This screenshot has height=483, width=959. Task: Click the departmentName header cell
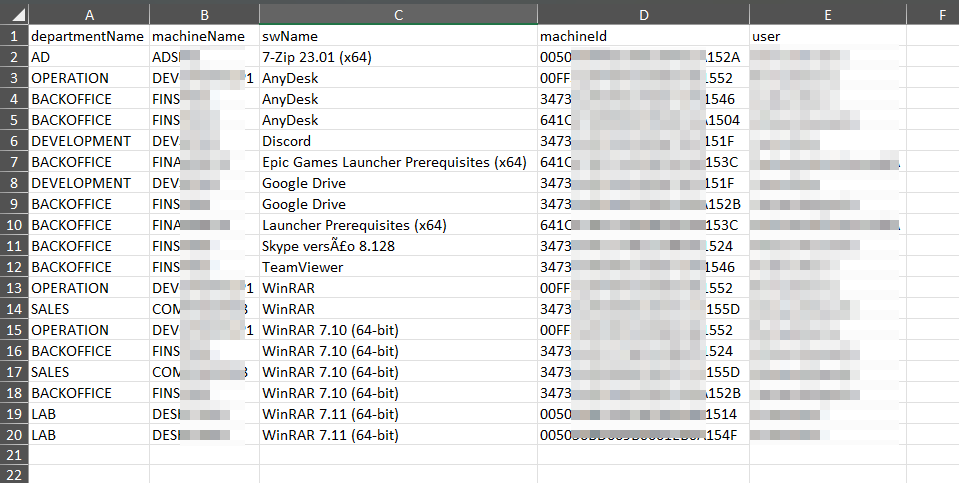88,36
